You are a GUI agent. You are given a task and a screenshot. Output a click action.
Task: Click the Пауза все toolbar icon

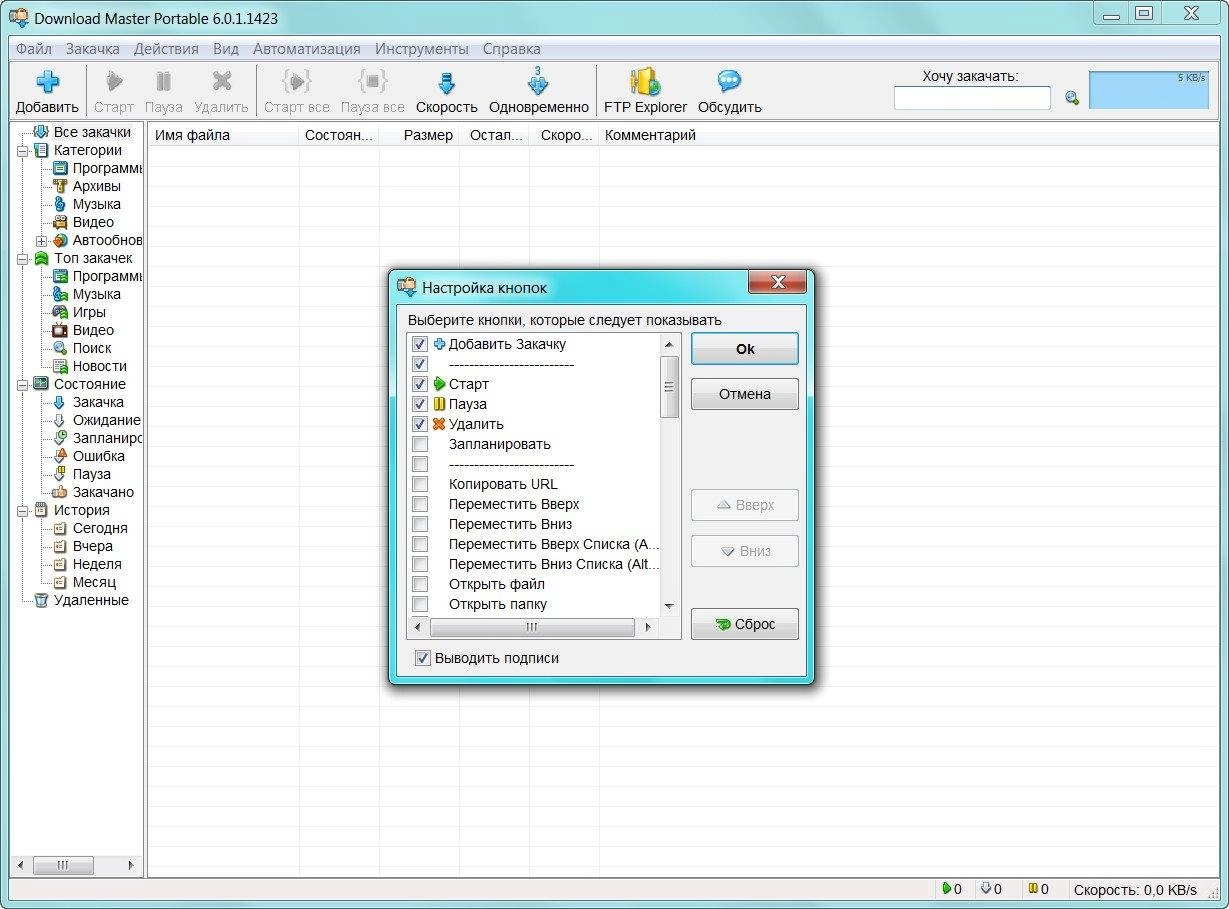(373, 81)
